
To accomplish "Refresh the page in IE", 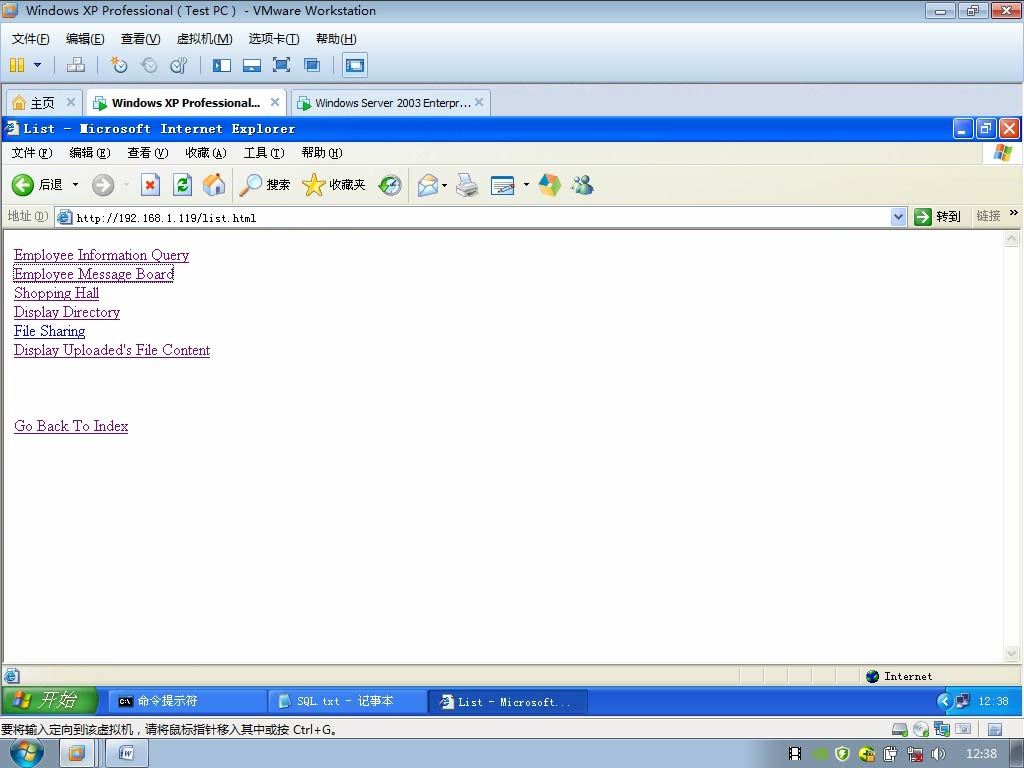I will 182,185.
